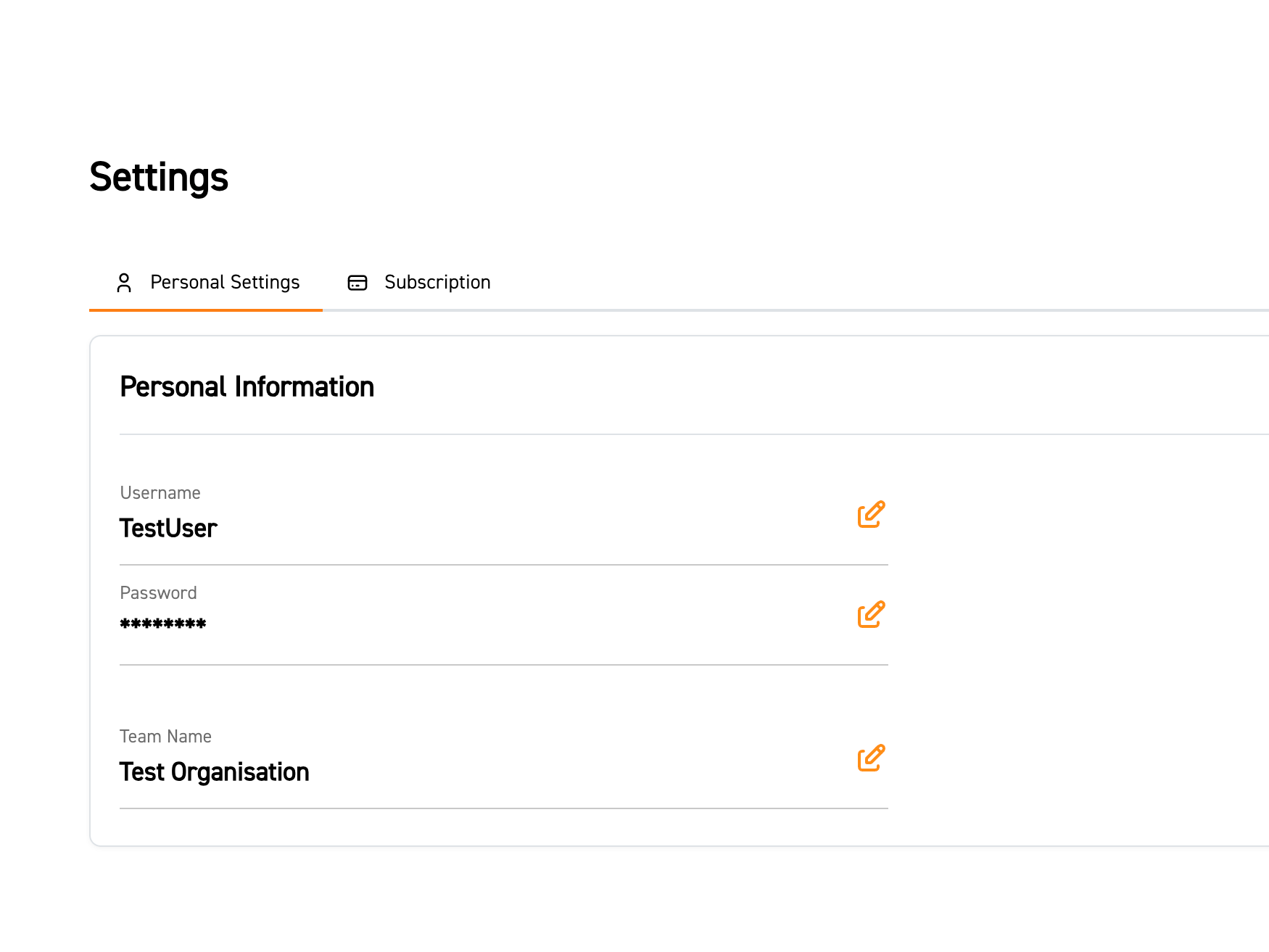
Task: Click the Personal Information section title
Action: tap(247, 386)
